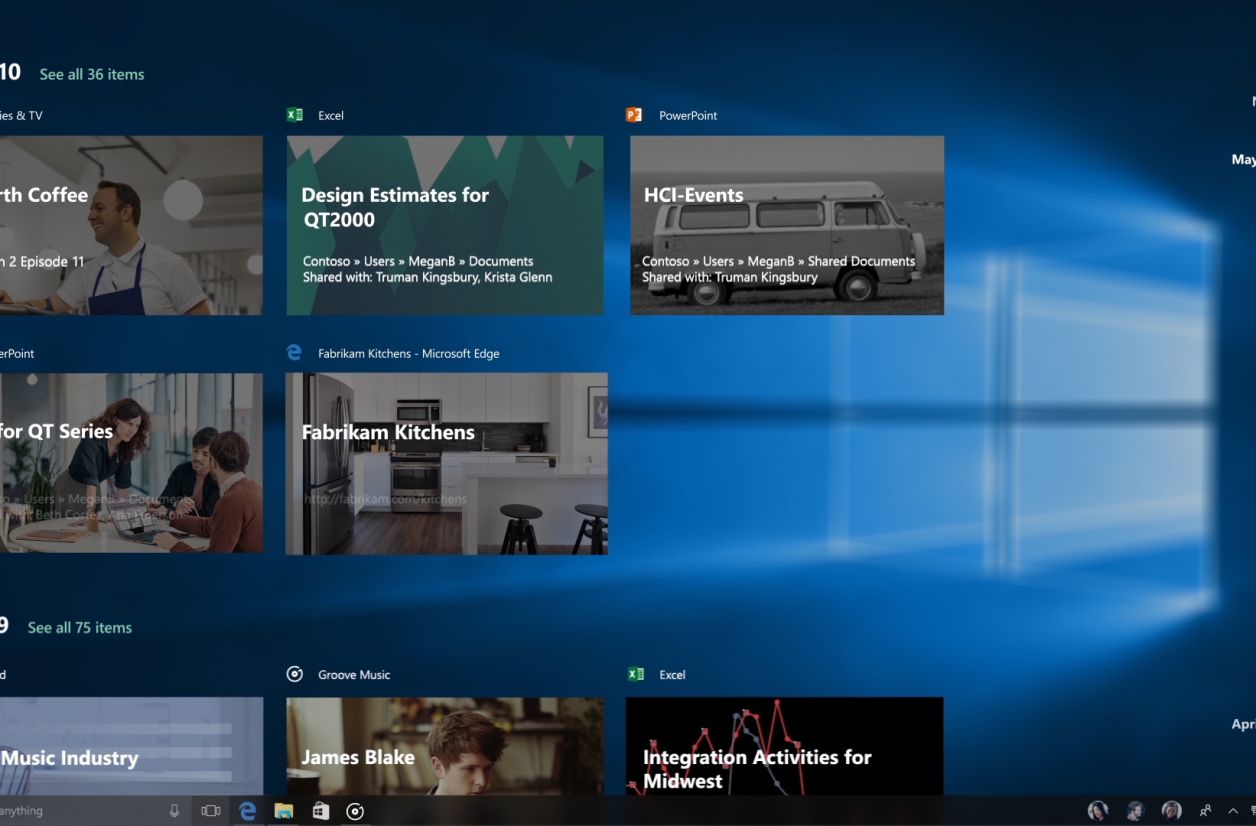This screenshot has height=826, width=1256.
Task: Jump to April on the timeline scrollbar
Action: [1243, 724]
